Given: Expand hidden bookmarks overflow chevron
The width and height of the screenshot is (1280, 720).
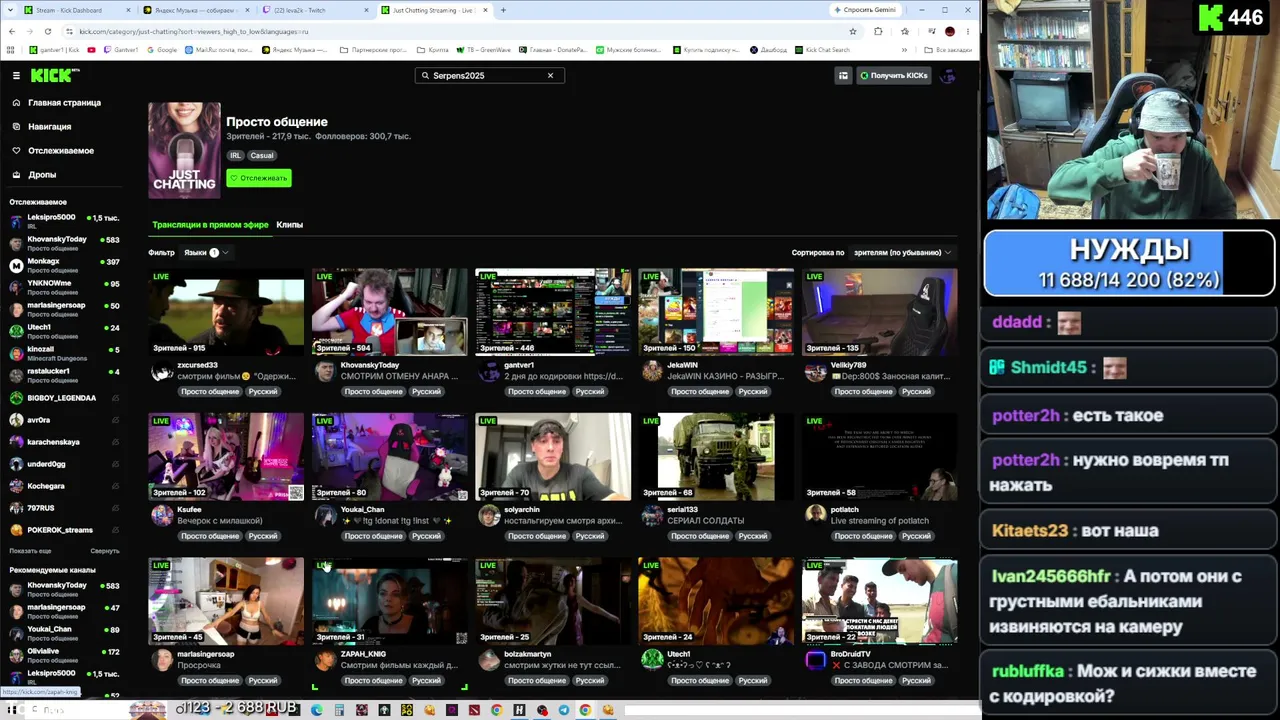Looking at the screenshot, I should (x=905, y=50).
